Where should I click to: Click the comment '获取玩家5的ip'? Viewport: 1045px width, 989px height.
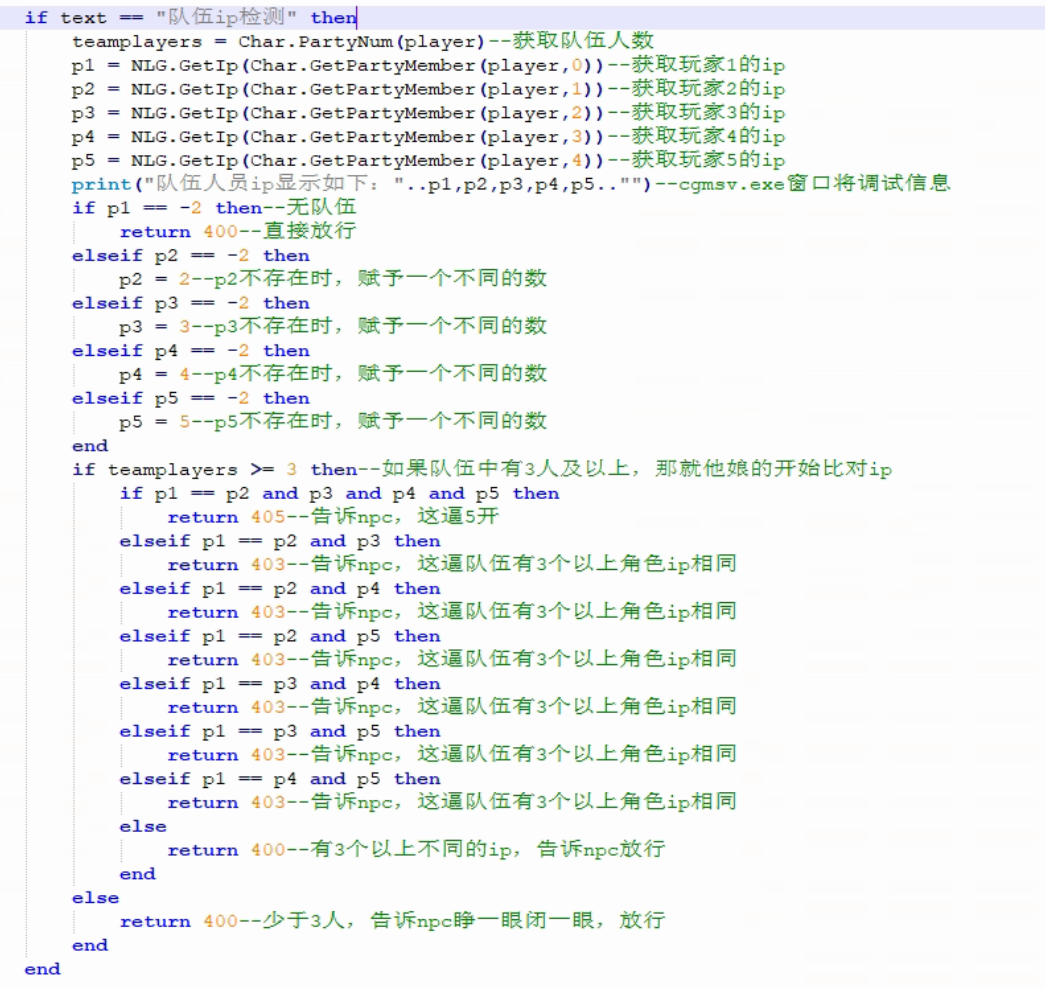708,160
